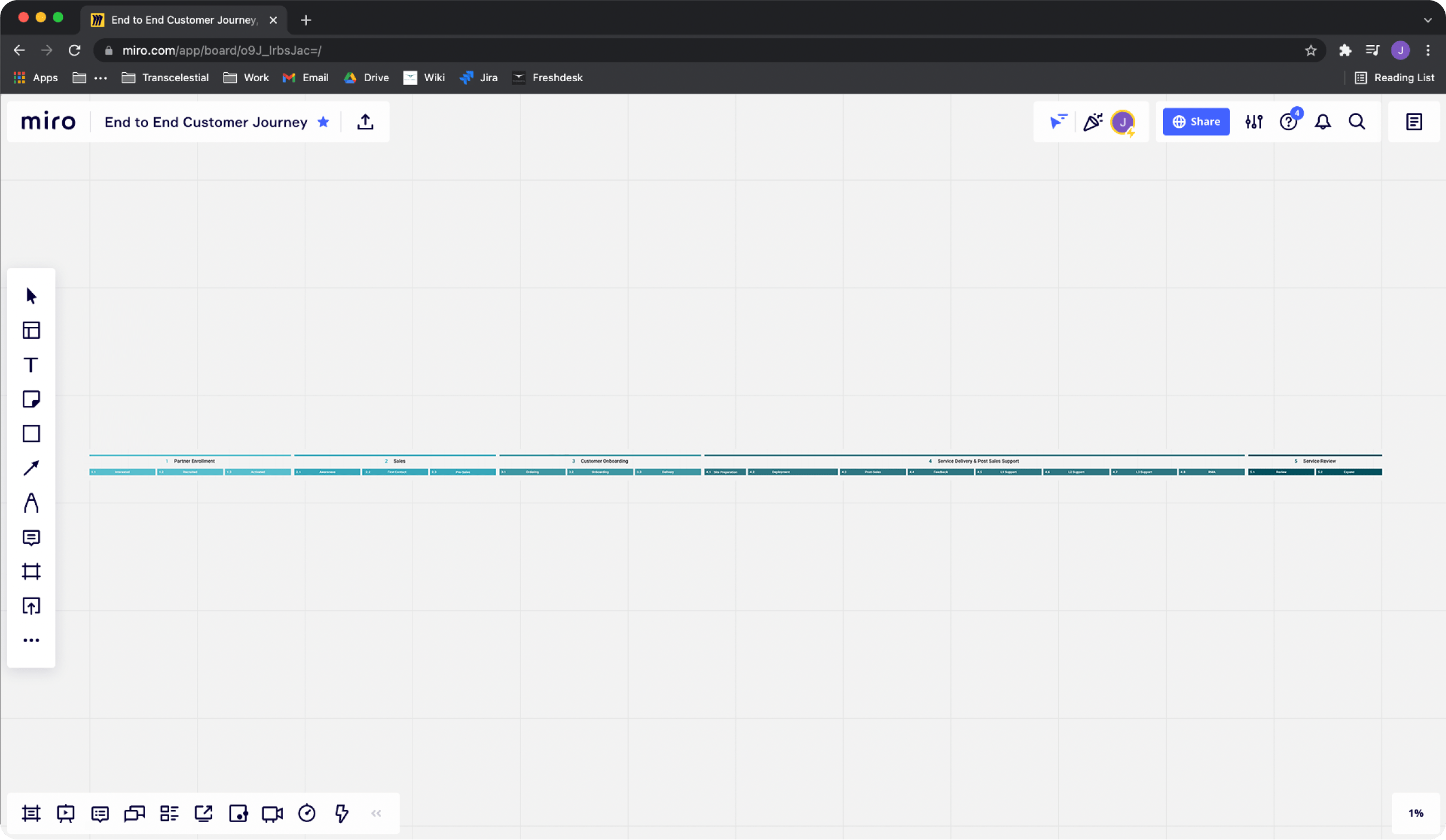1446x840 pixels.
Task: Open board settings sliders icon
Action: [1254, 122]
